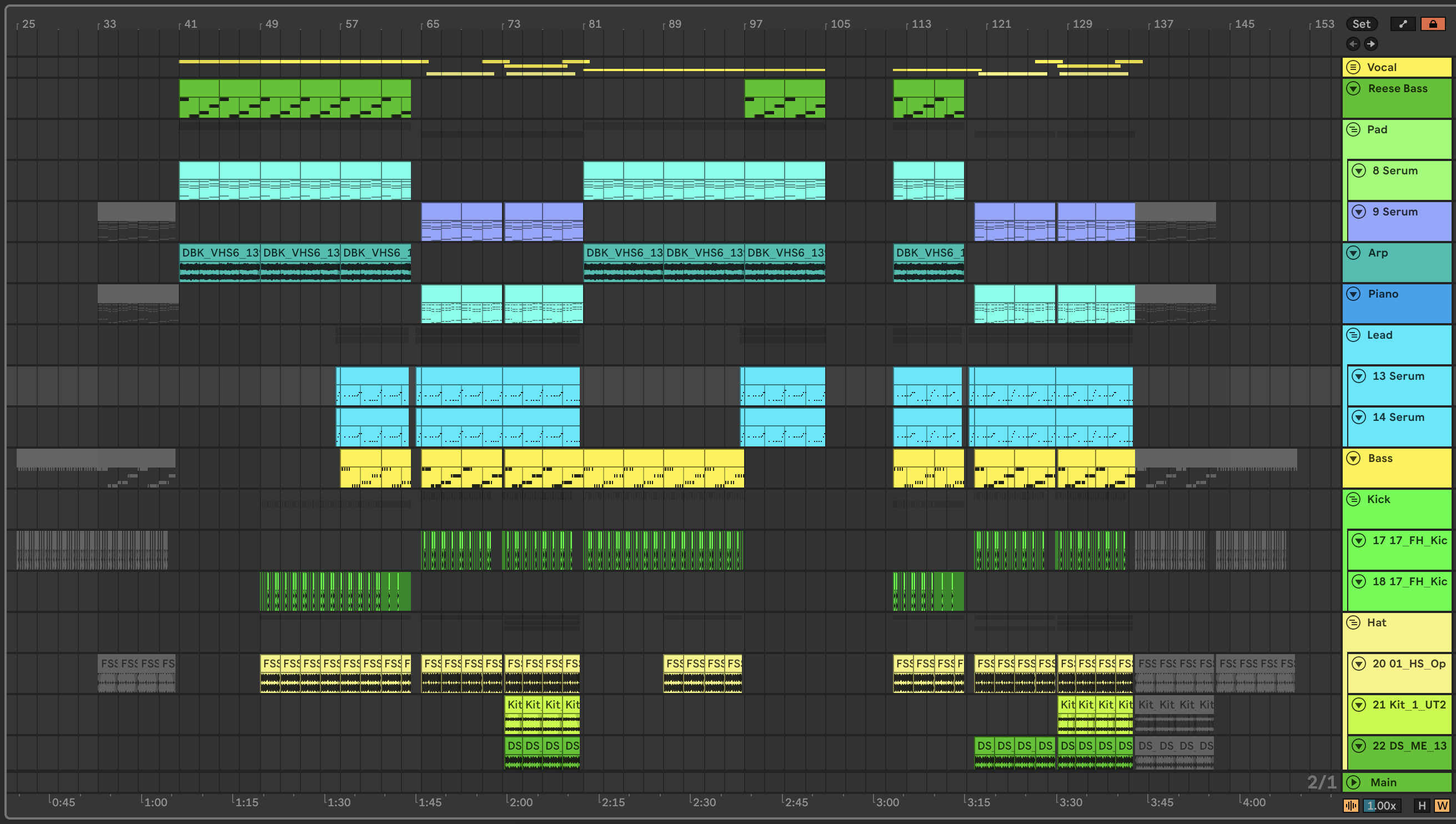The width and height of the screenshot is (1456, 824).
Task: Click the 1.00x zoom level field
Action: [x=1382, y=805]
